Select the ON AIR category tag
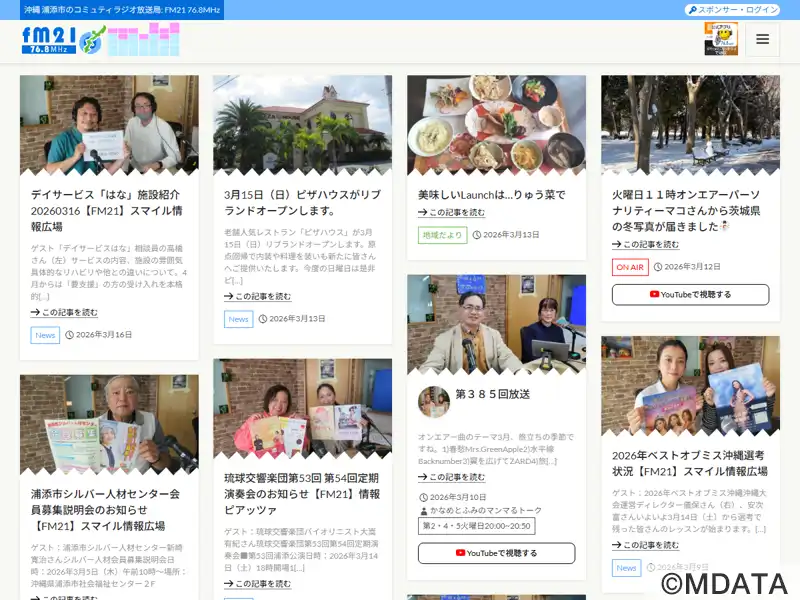Image resolution: width=800 pixels, height=600 pixels. 630,267
